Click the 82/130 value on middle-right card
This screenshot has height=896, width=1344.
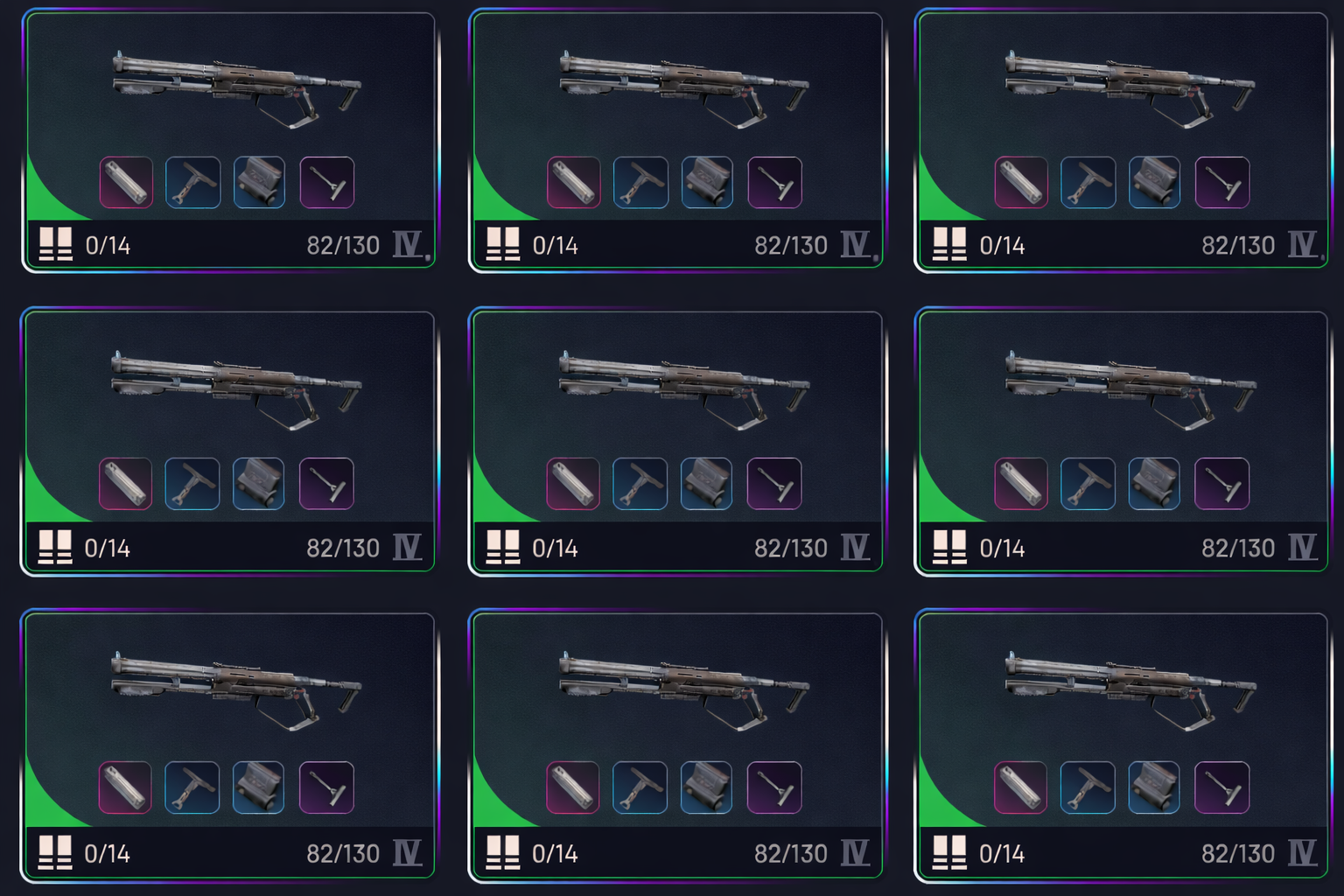pos(1238,548)
